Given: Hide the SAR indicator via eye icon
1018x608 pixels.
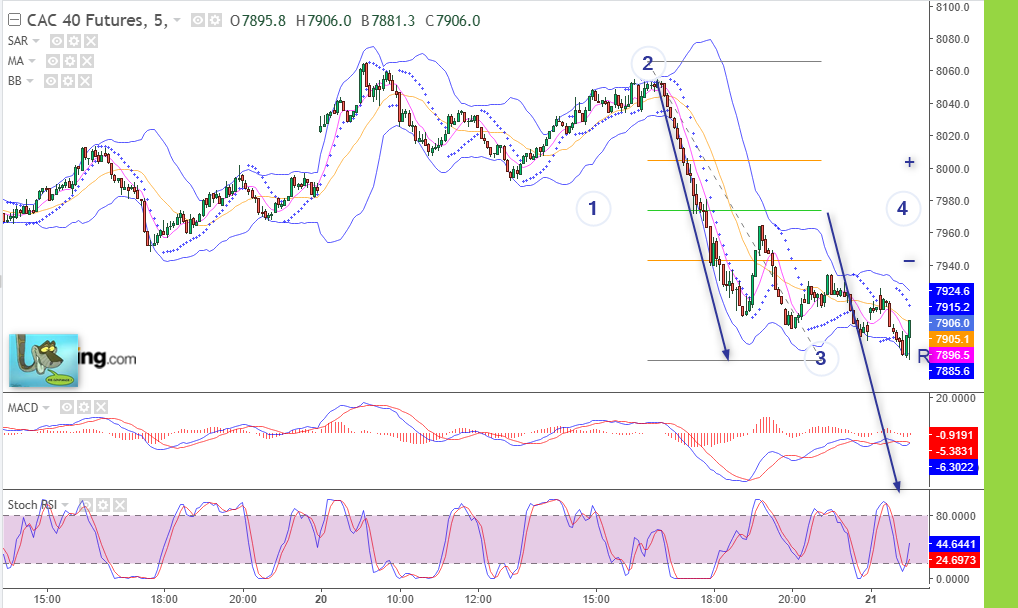Looking at the screenshot, I should point(57,41).
